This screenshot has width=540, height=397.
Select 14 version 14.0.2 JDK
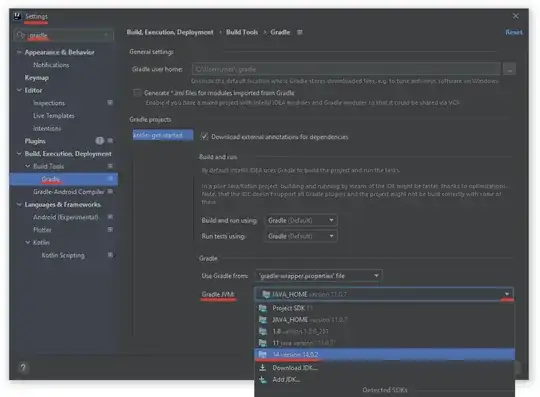(384, 354)
